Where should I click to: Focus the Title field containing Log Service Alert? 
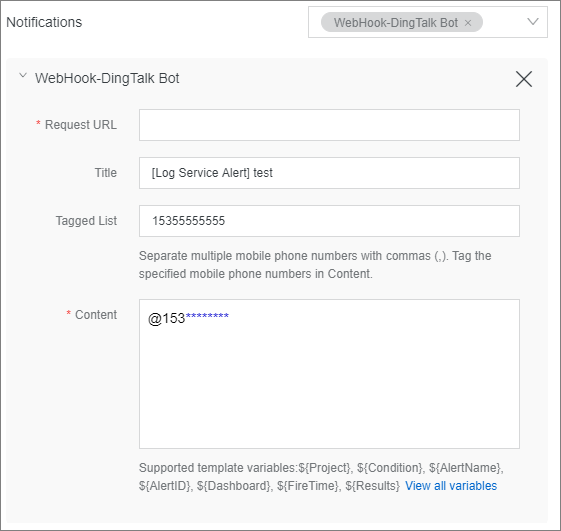pyautogui.click(x=329, y=173)
